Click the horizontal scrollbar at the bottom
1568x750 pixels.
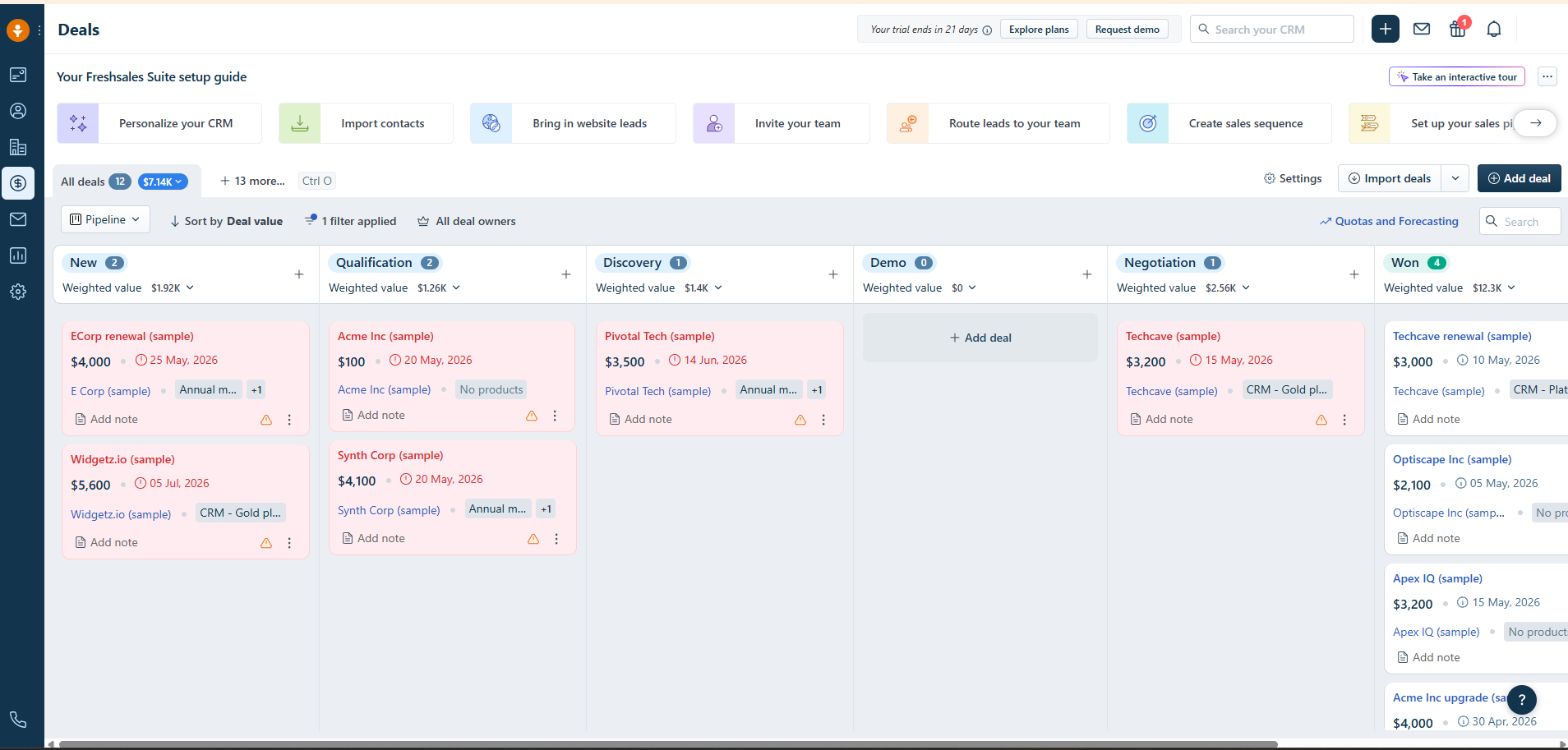tap(668, 744)
